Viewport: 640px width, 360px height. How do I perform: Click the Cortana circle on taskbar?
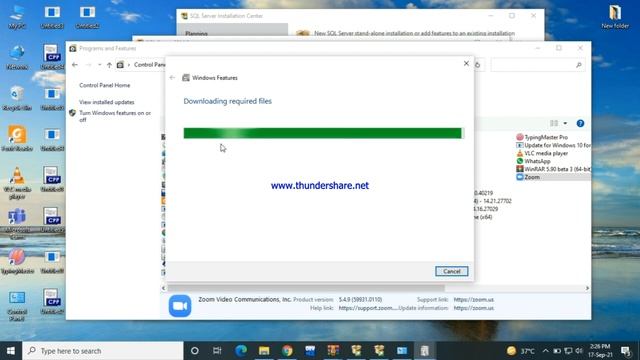click(x=195, y=351)
